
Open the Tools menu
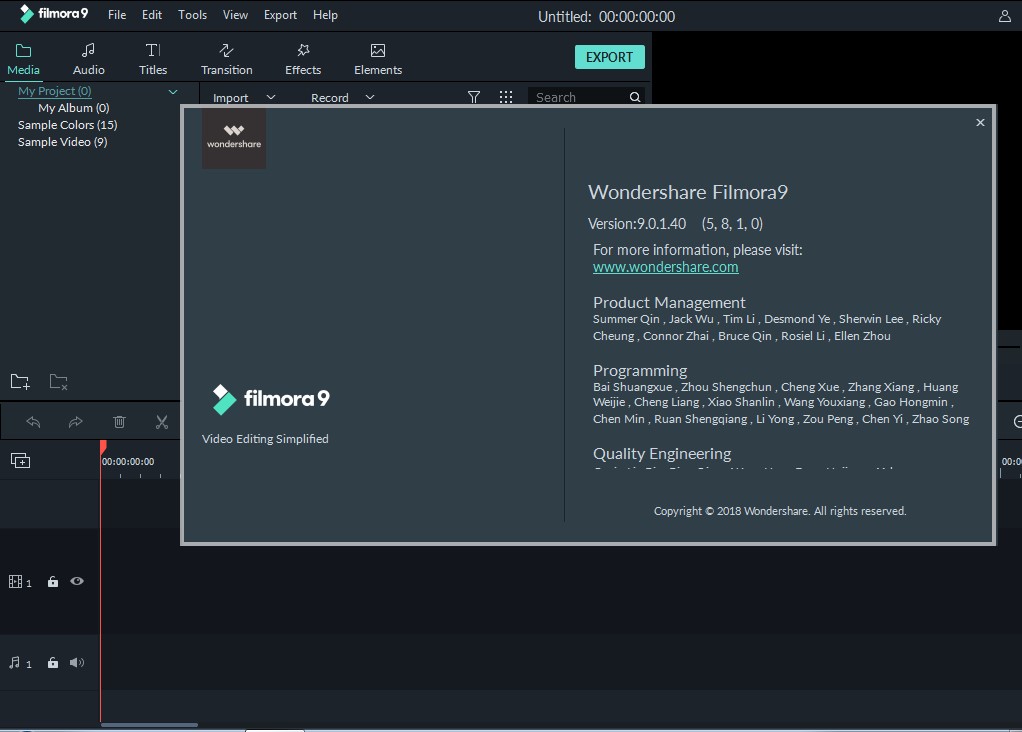click(x=192, y=14)
